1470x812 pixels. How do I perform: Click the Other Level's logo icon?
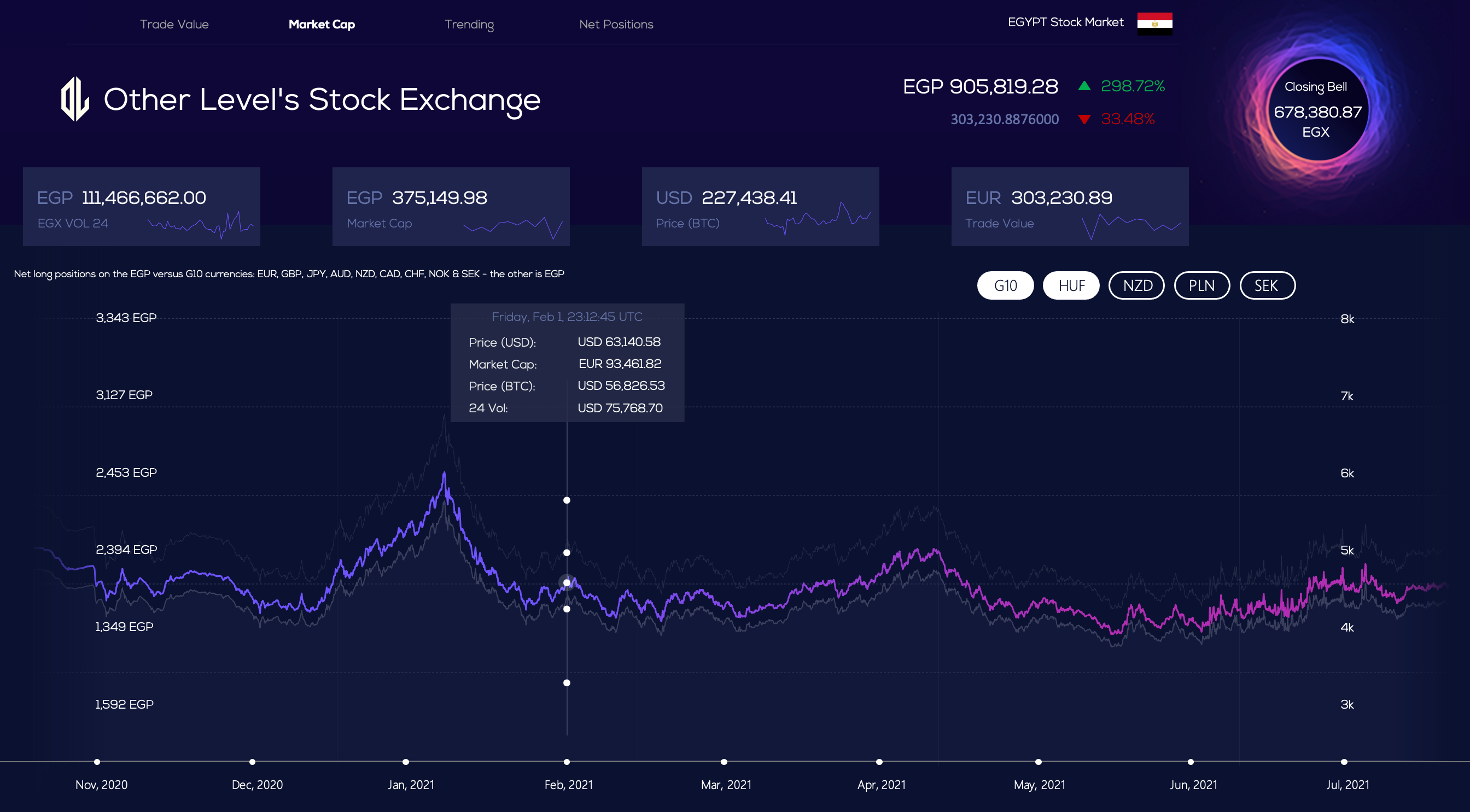(x=75, y=100)
